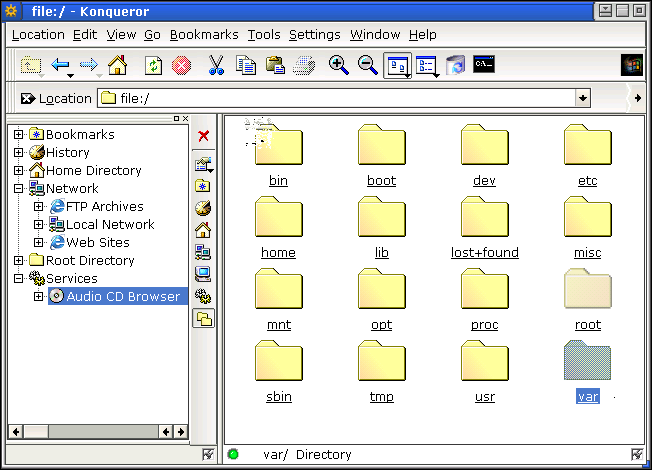Open the View menu
Image resolution: width=652 pixels, height=470 pixels.
click(x=121, y=35)
